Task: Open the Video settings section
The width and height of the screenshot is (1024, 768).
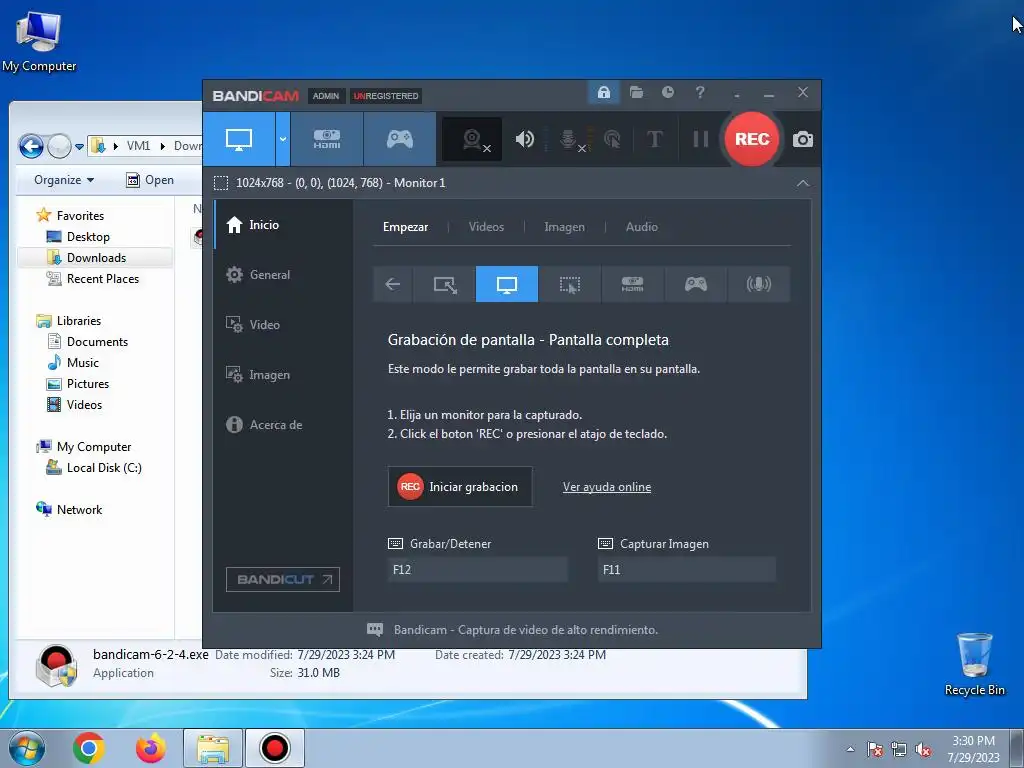Action: pos(283,325)
